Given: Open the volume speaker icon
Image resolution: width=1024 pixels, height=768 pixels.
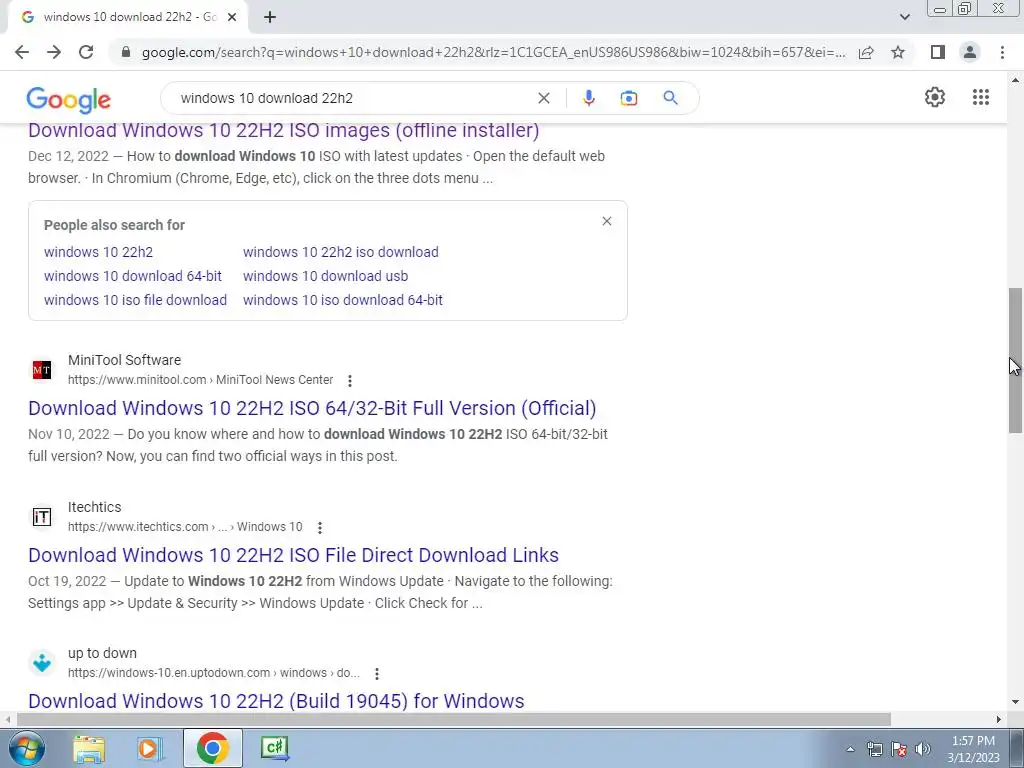Looking at the screenshot, I should click(x=923, y=749).
